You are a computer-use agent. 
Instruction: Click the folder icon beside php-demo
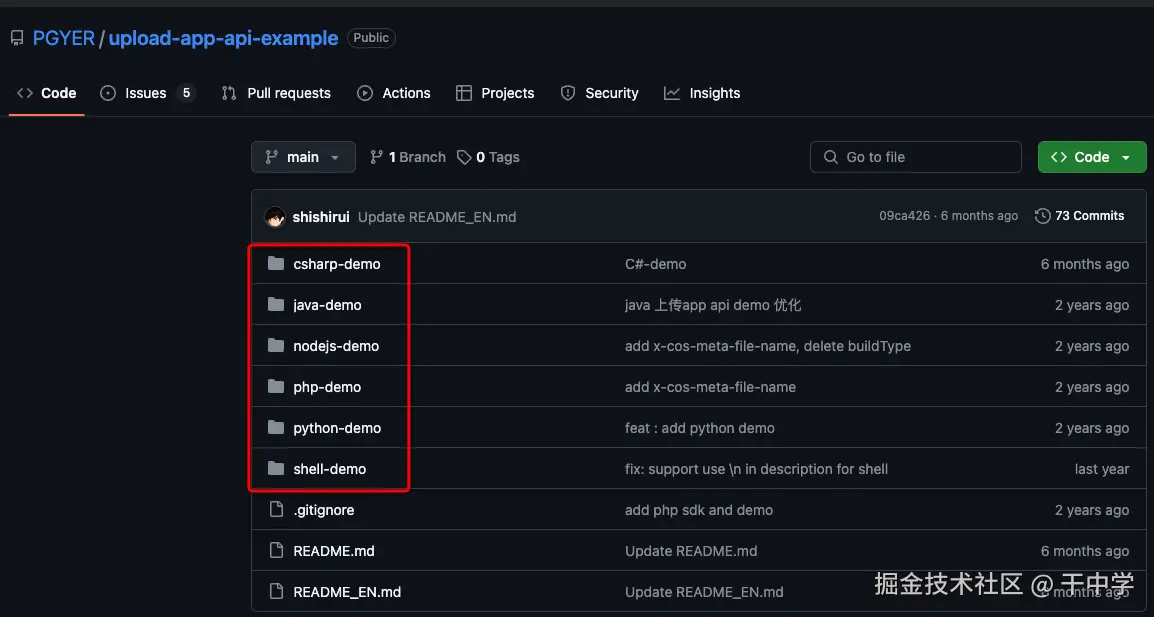point(276,386)
